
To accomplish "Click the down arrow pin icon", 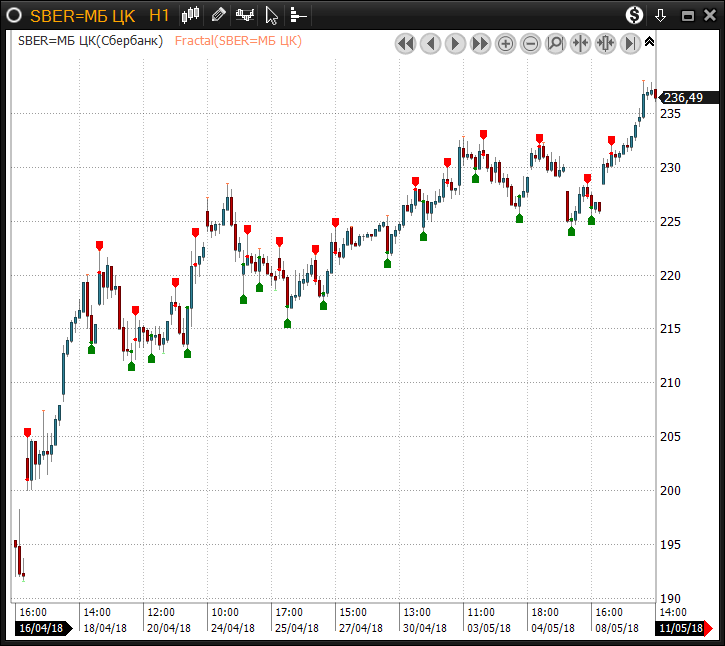I will pos(660,15).
